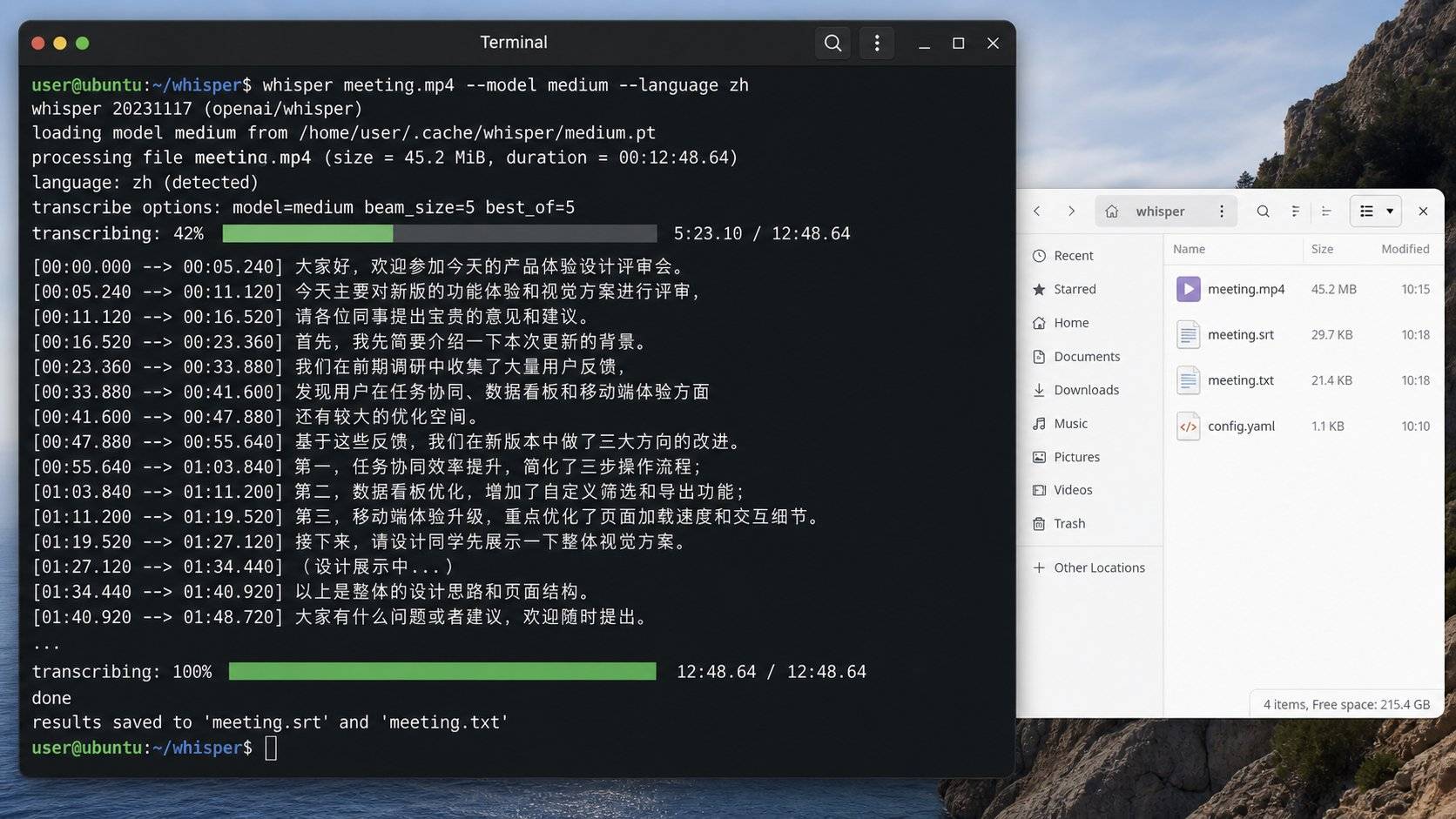
Task: Sort files by Modified column header
Action: [1405, 249]
